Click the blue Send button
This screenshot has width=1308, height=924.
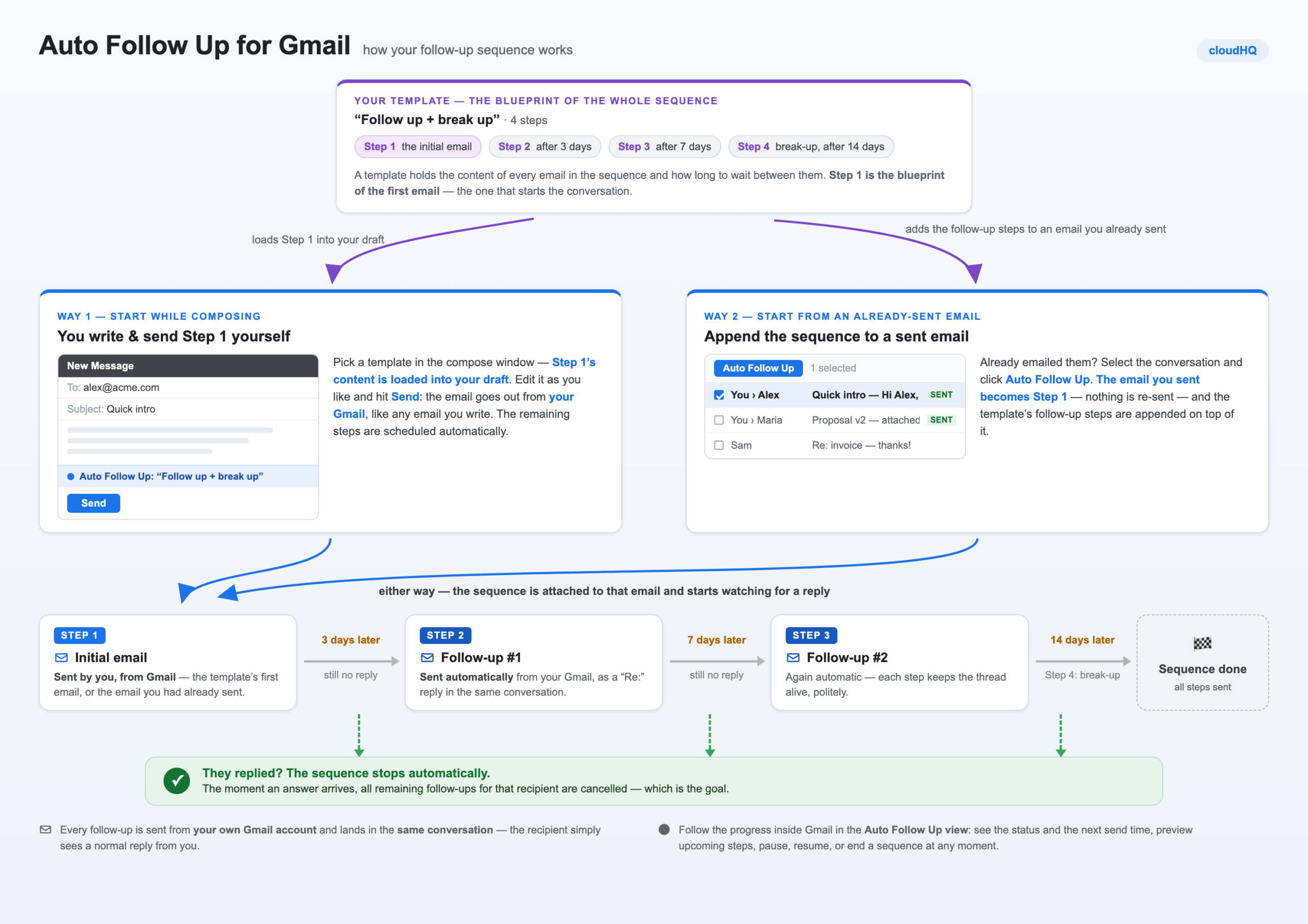click(x=94, y=503)
